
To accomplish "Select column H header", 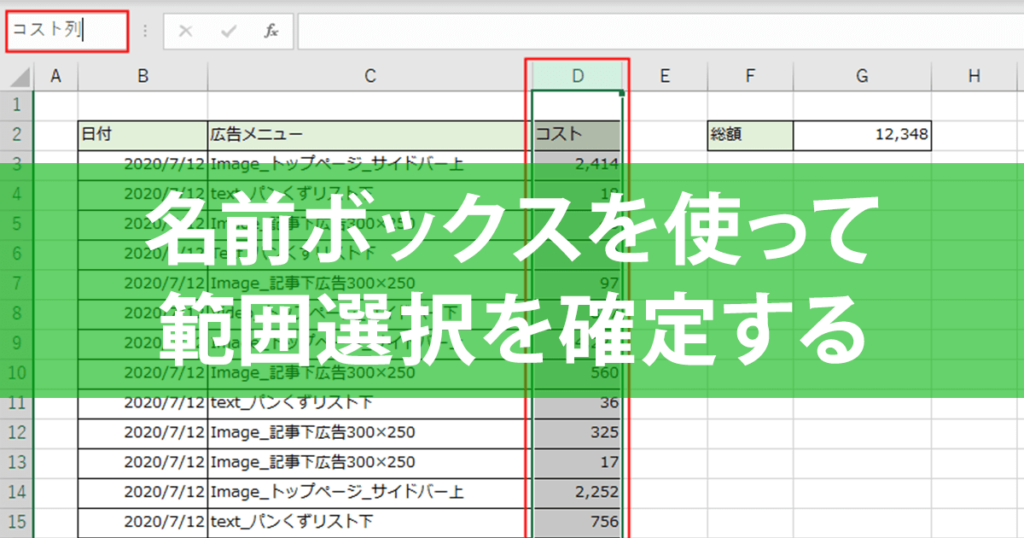I will [974, 76].
